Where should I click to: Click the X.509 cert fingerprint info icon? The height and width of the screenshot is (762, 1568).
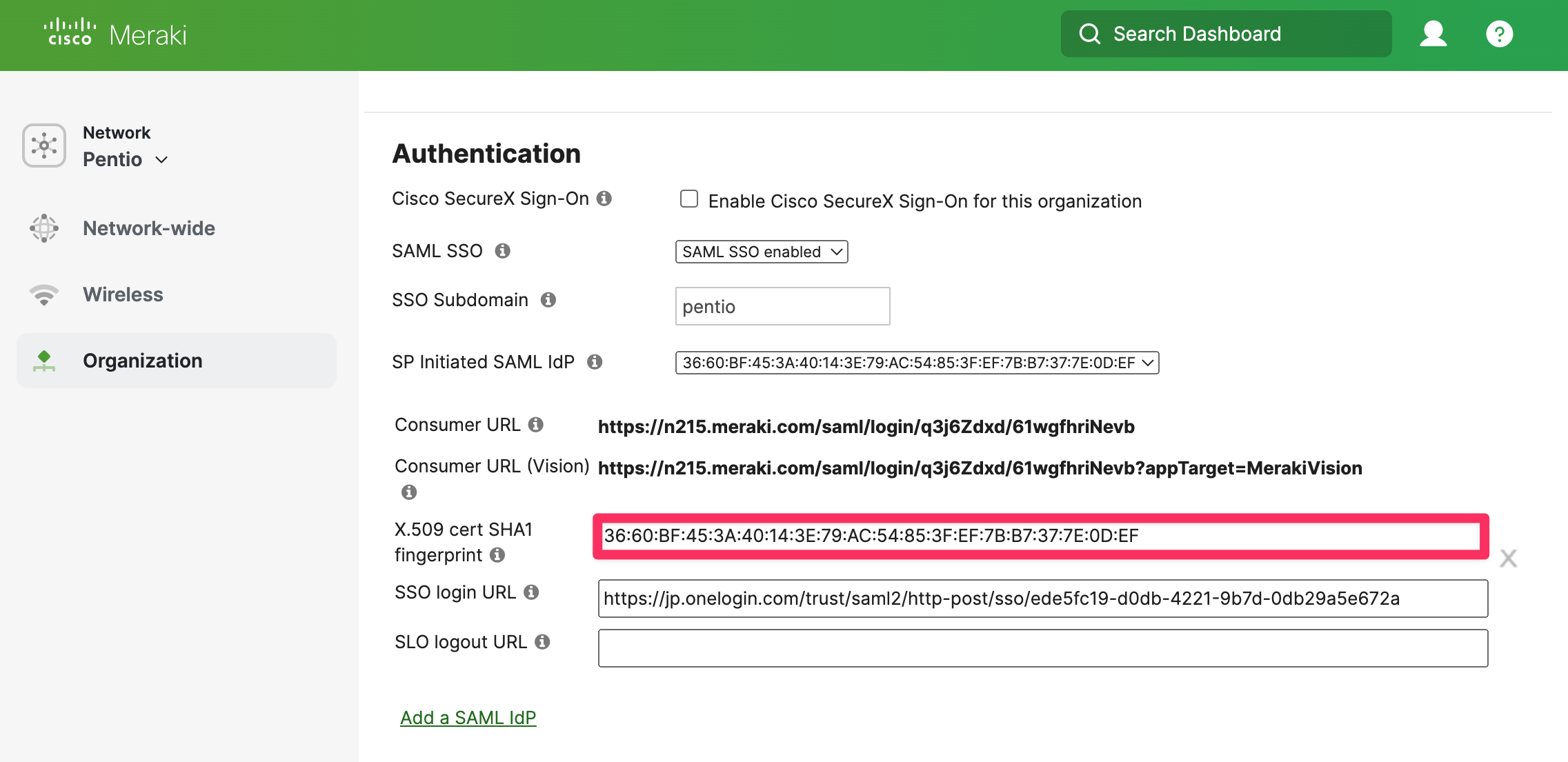click(x=497, y=555)
